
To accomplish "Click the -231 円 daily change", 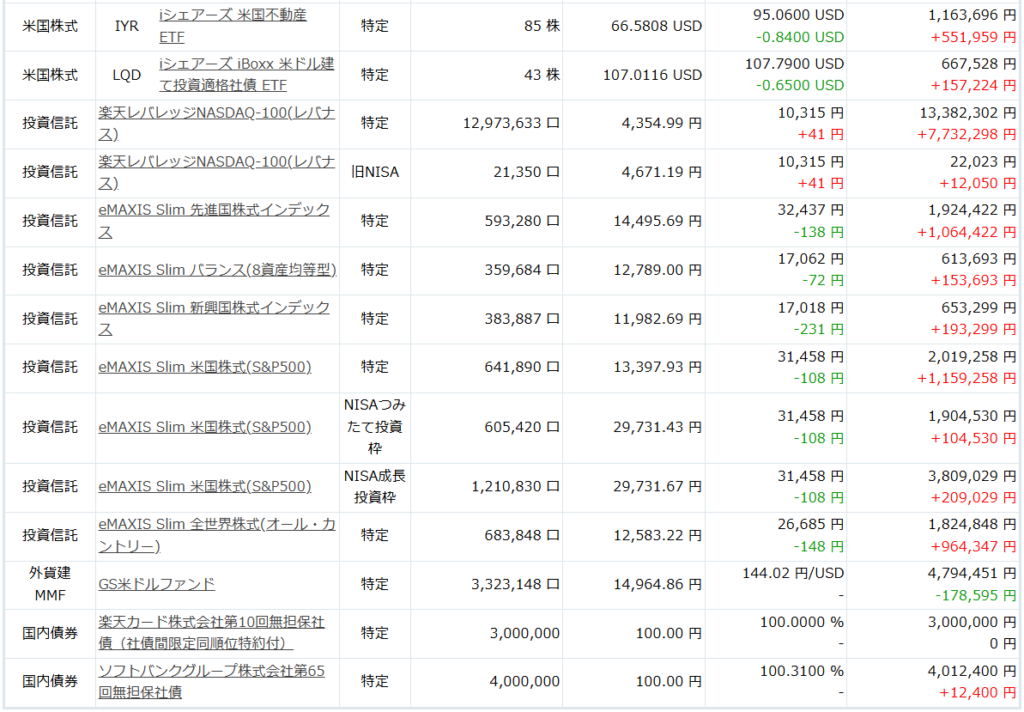I will pos(819,330).
